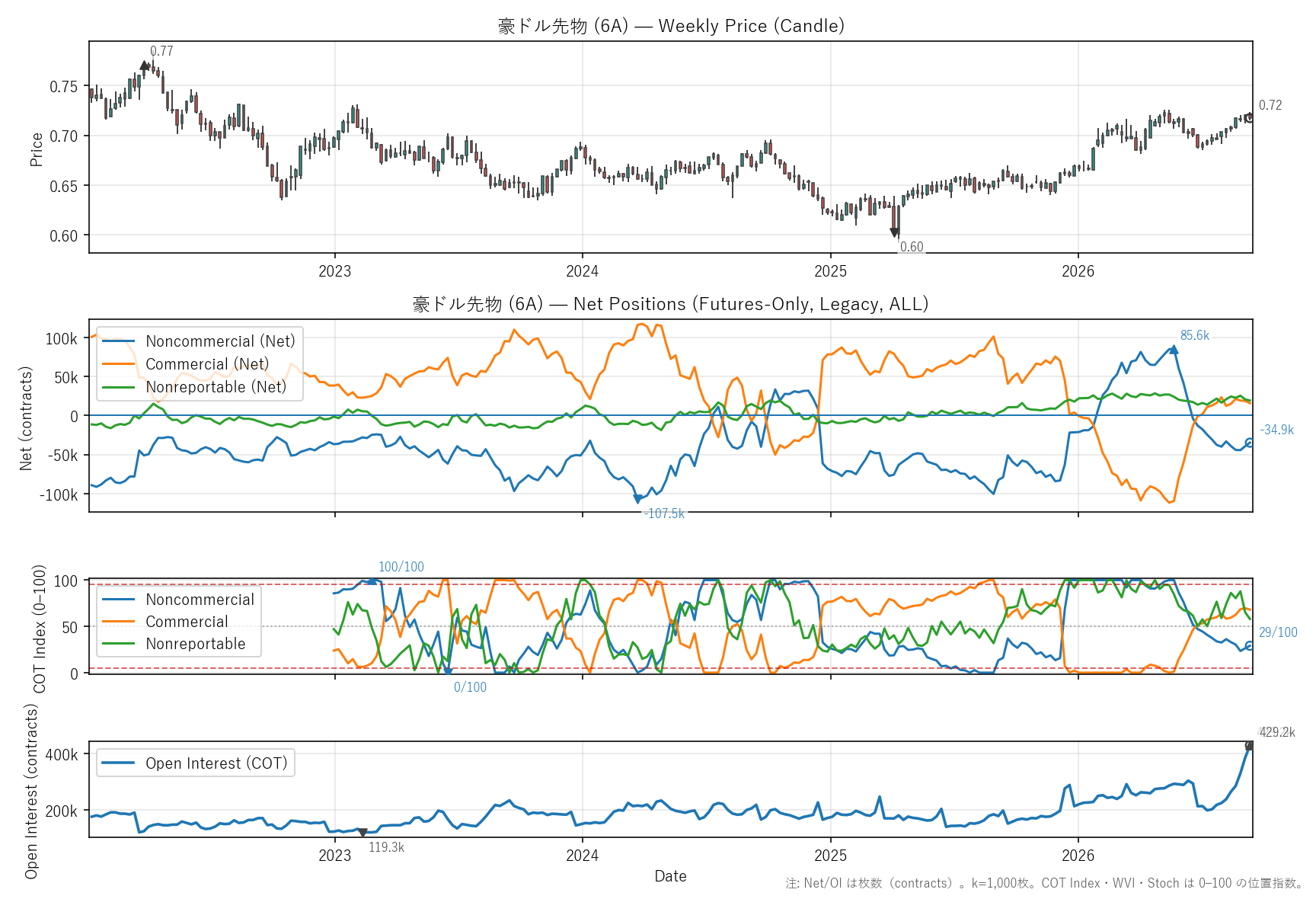The width and height of the screenshot is (1316, 899).
Task: Click the Net Positions chart title
Action: tap(671, 304)
